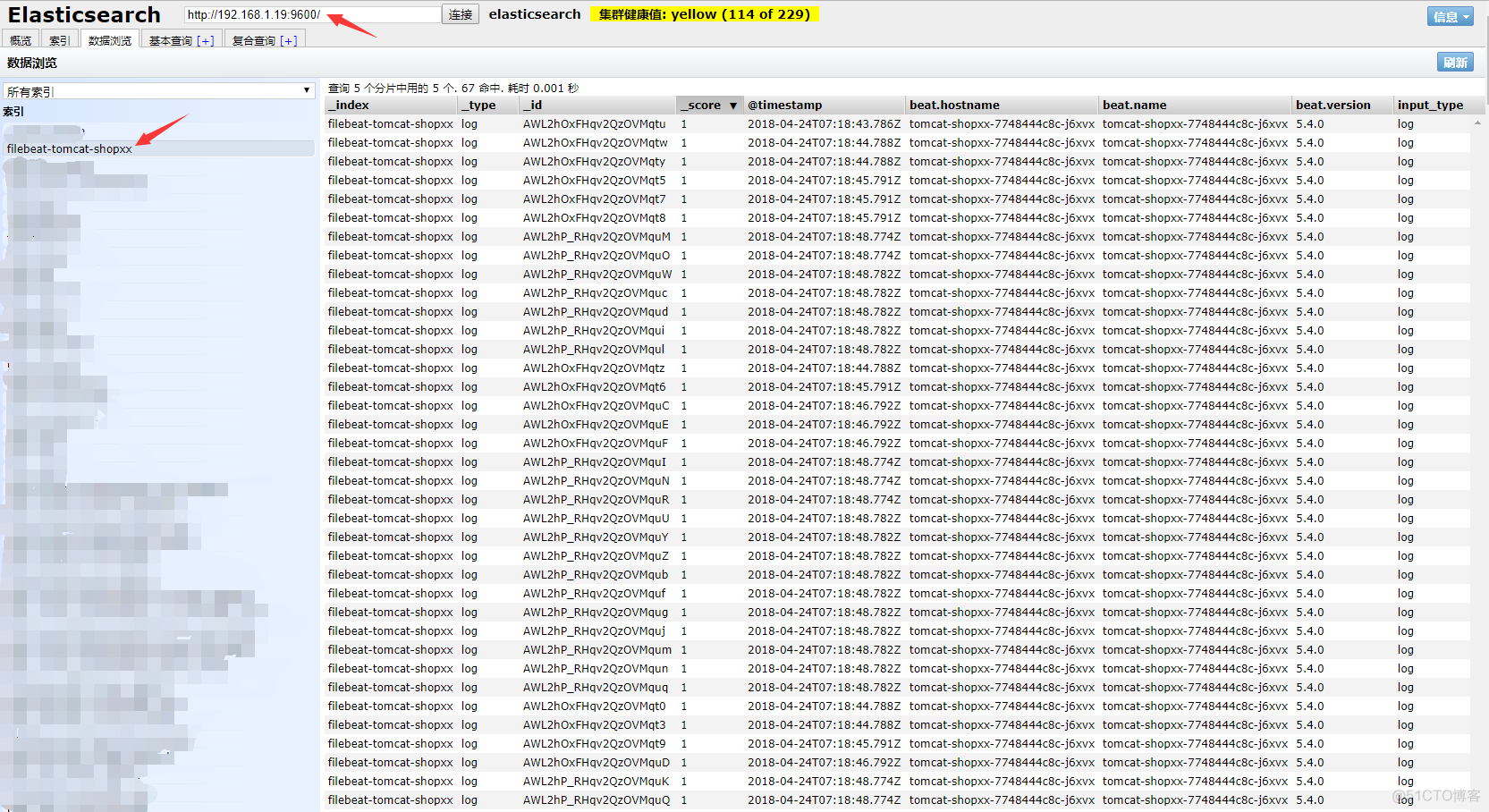
Task: Open row with id AWL2hOxFHqv2QzOVMqtu
Action: (898, 124)
